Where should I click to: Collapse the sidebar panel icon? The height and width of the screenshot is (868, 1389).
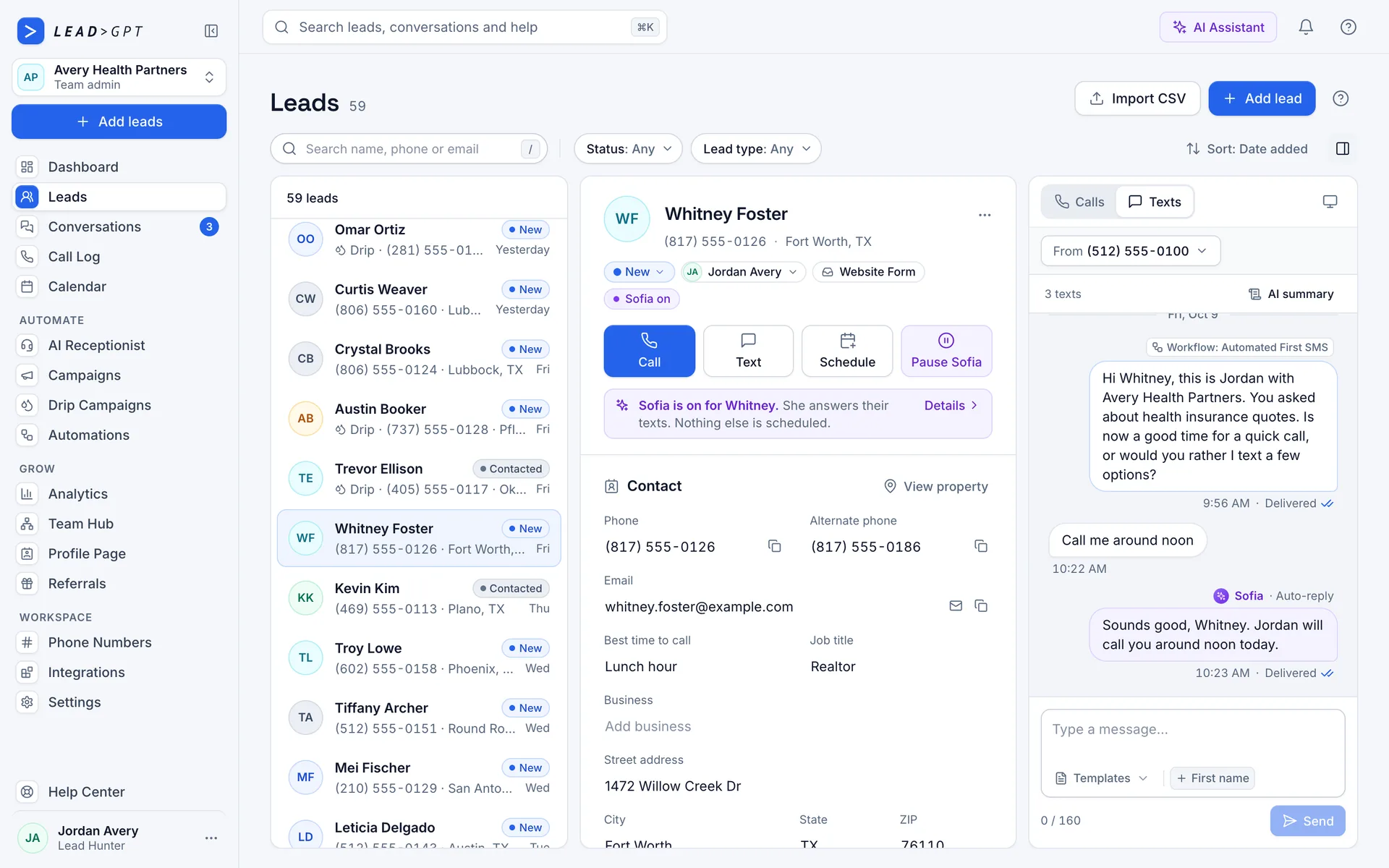211,31
